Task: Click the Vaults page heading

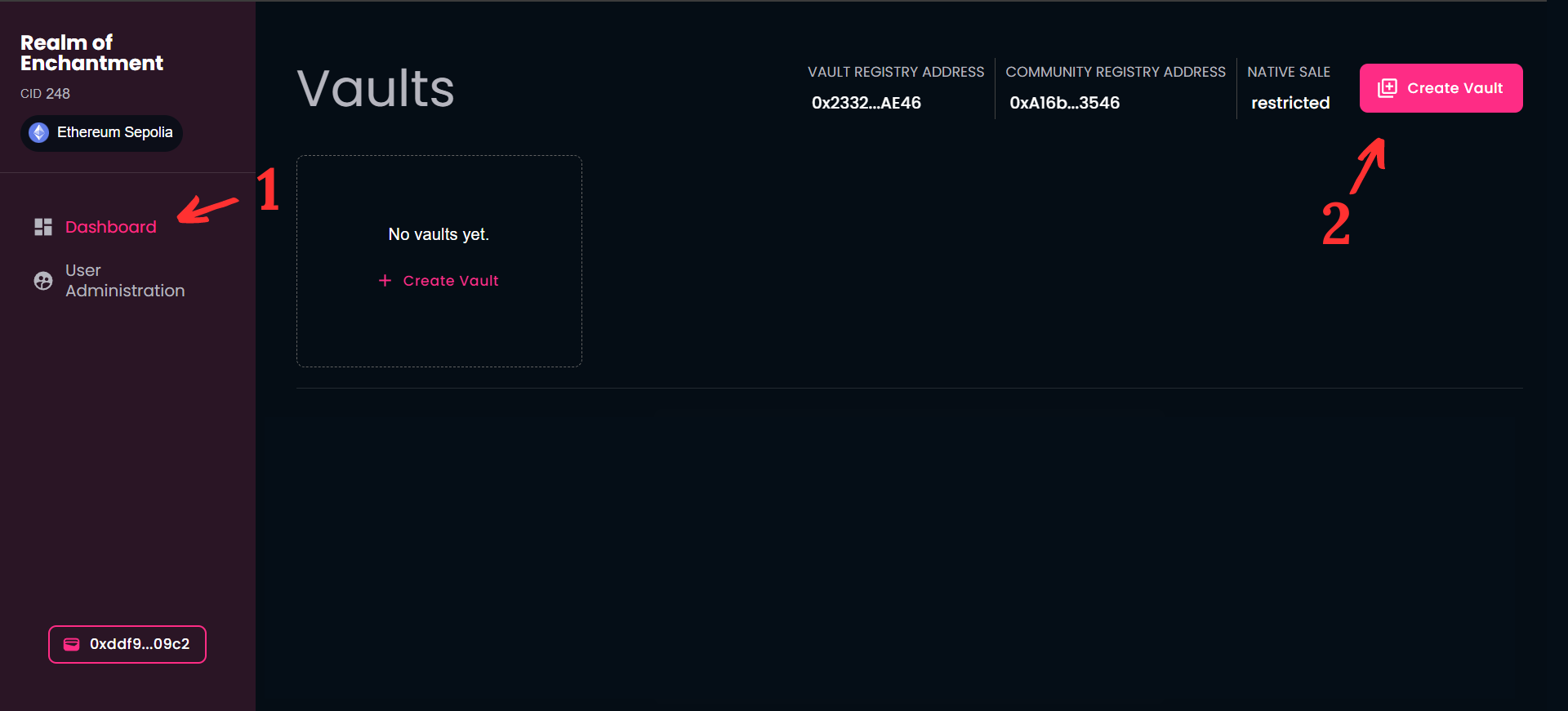Action: coord(376,88)
